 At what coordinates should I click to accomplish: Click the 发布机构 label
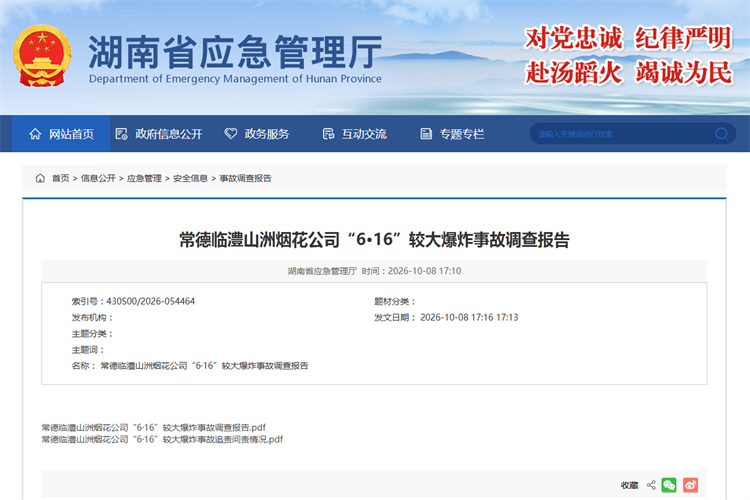[x=92, y=317]
